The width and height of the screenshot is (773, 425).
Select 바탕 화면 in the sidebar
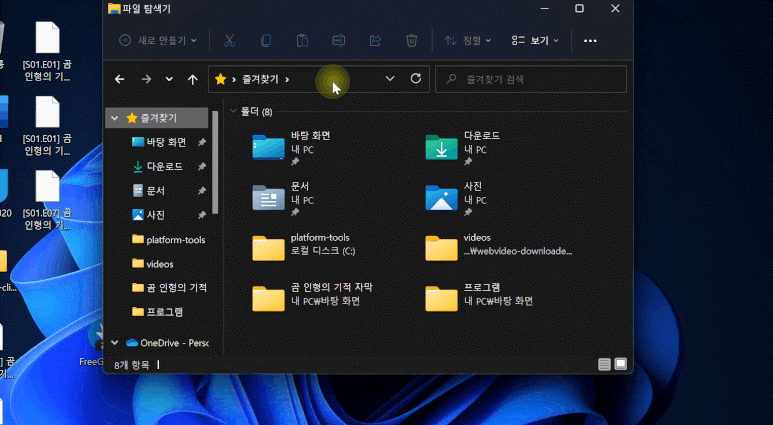click(166, 142)
